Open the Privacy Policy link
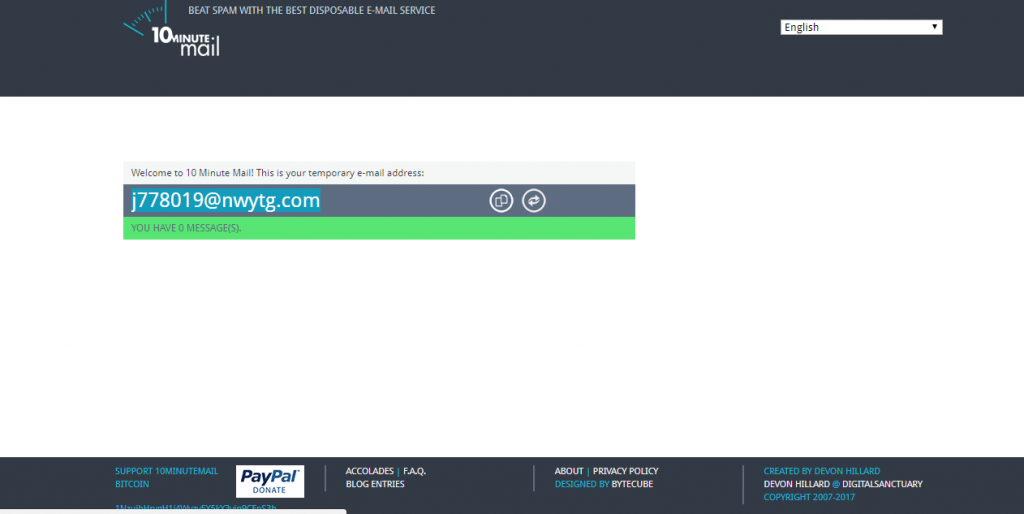Screen dimensions: 1024x514 pos(625,471)
